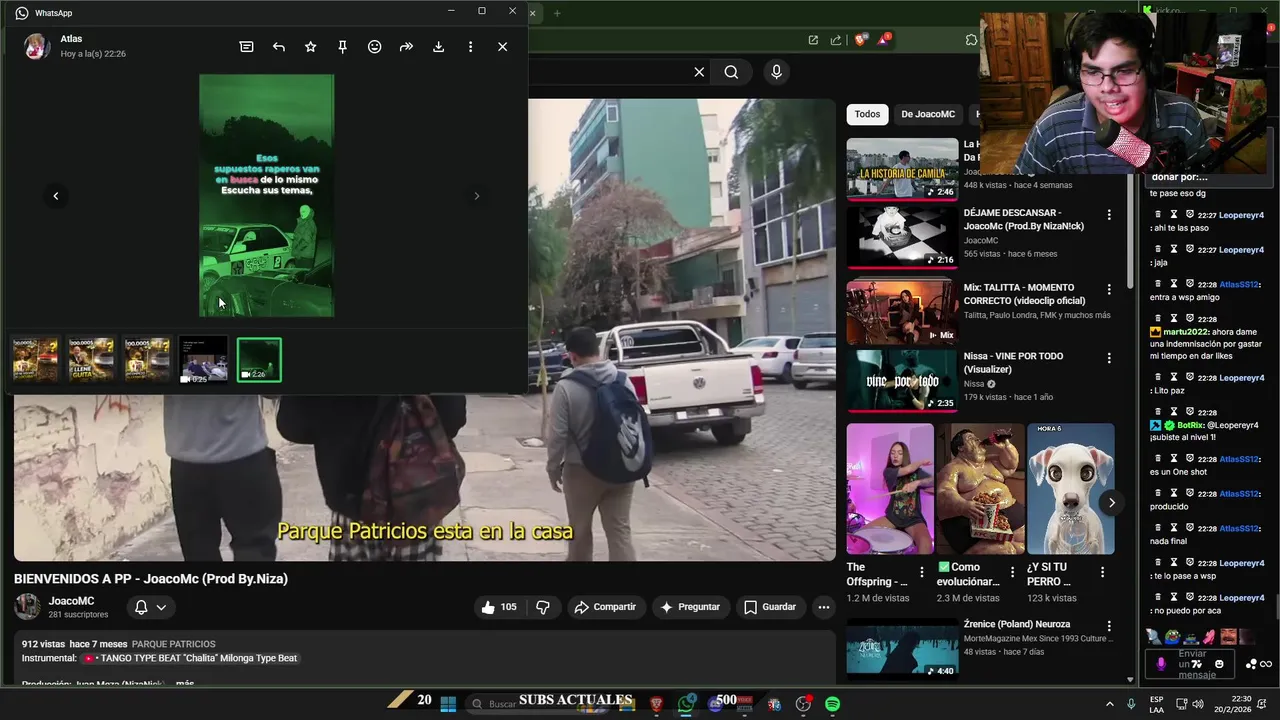Screen dimensions: 1280x720
Task: Open a new browser tab with the plus button
Action: [x=557, y=13]
